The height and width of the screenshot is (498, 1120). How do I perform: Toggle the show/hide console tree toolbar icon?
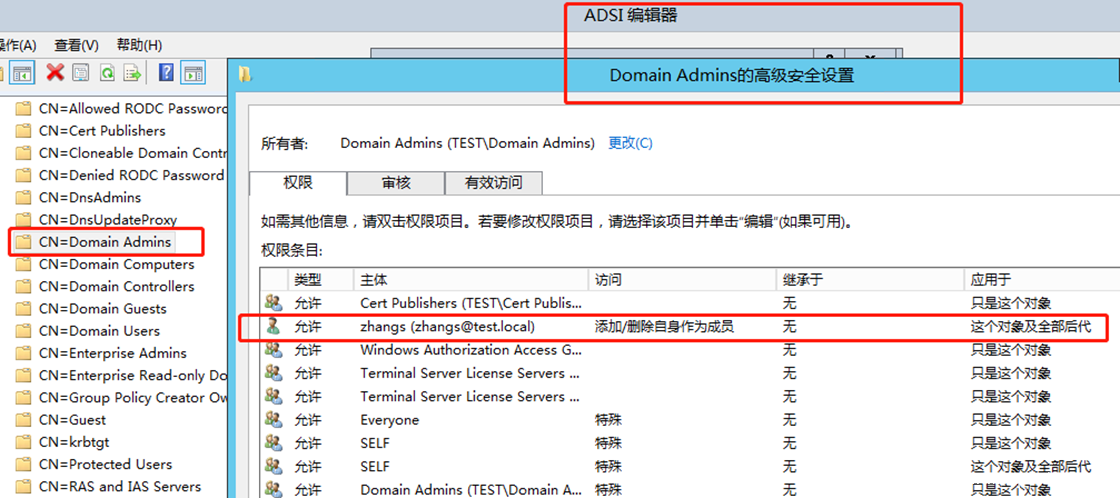[x=23, y=72]
